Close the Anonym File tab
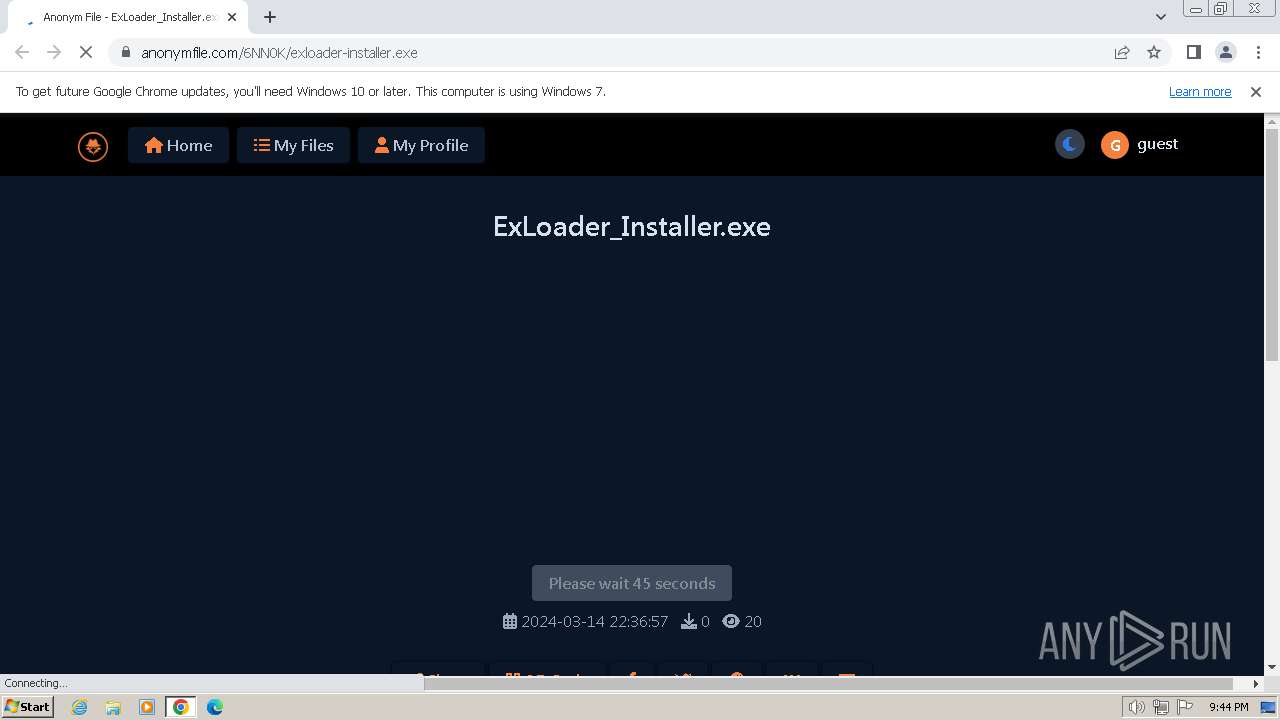The image size is (1280, 720). (x=232, y=17)
